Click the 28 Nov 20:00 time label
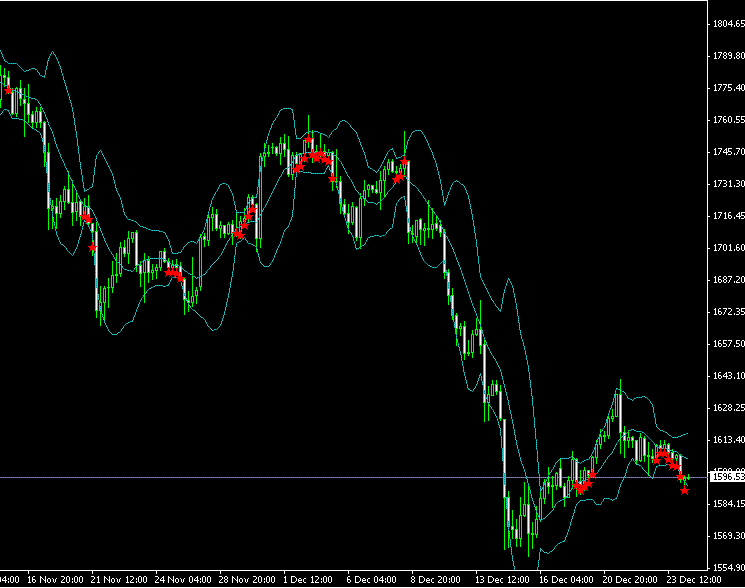This screenshot has width=745, height=588. click(247, 580)
